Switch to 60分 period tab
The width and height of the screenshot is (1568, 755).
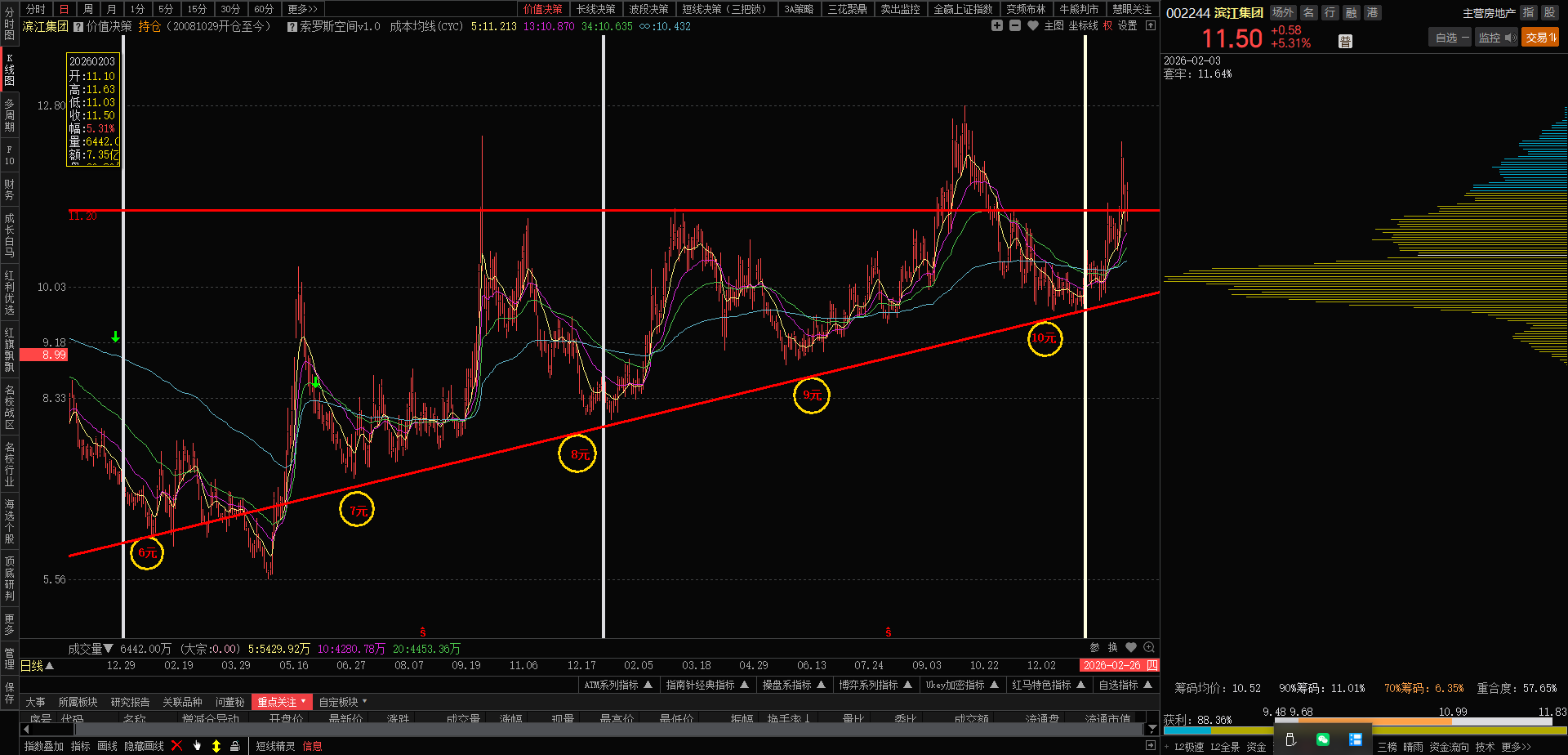click(264, 9)
